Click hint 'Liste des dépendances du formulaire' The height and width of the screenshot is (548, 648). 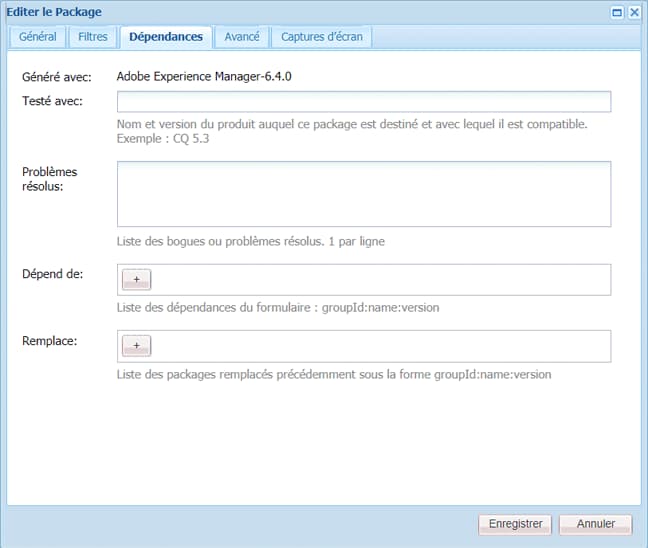click(x=213, y=307)
